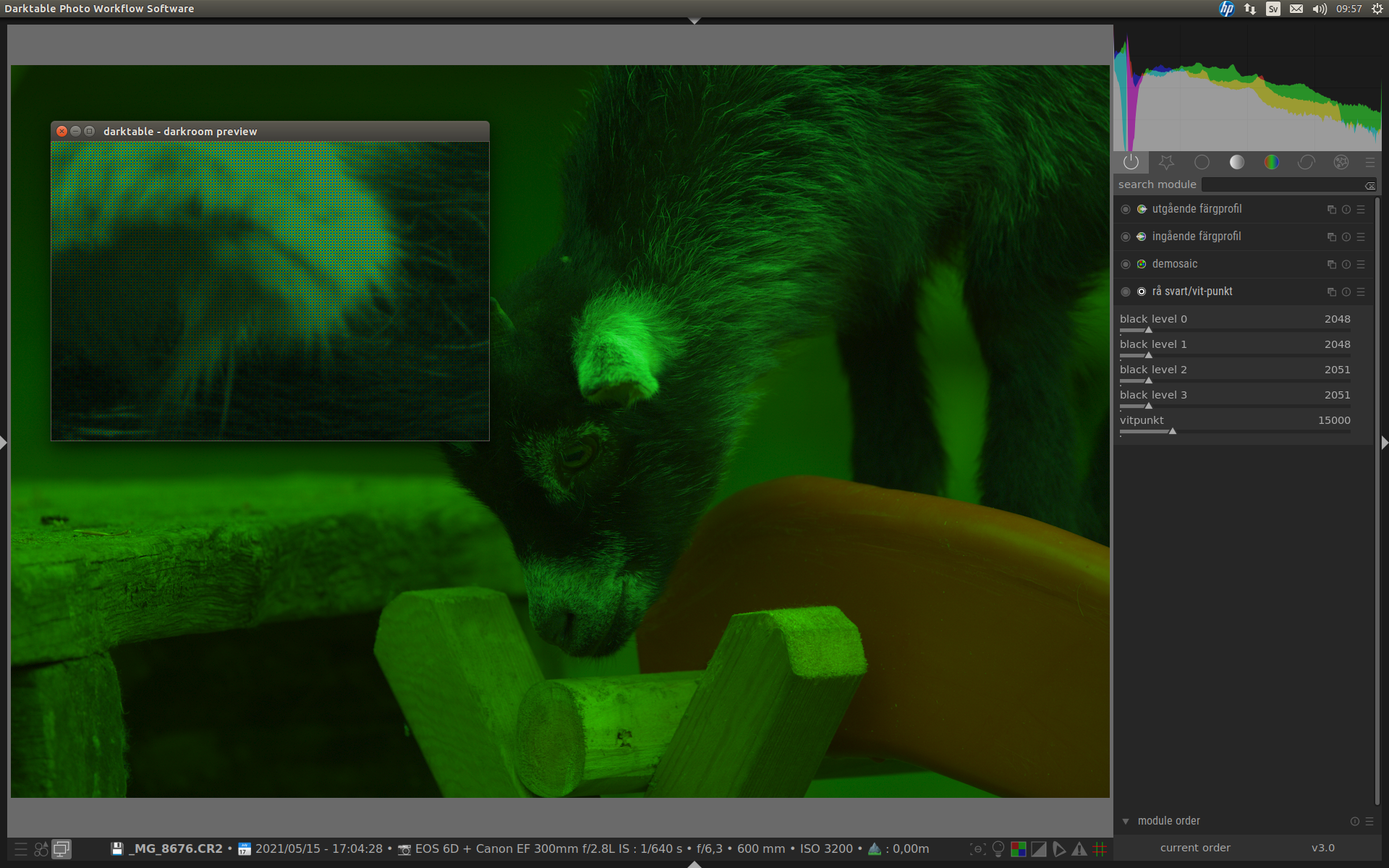Reset demosaic module parameters
This screenshot has width=1389, height=868.
[x=1346, y=265]
